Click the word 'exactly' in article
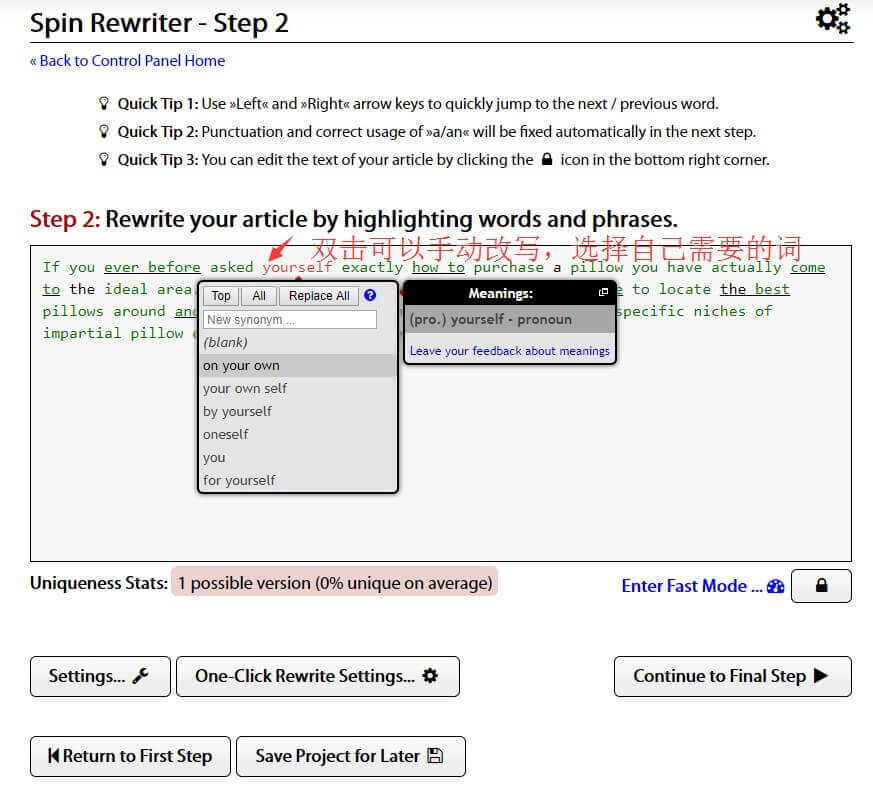The image size is (873, 788). click(372, 267)
